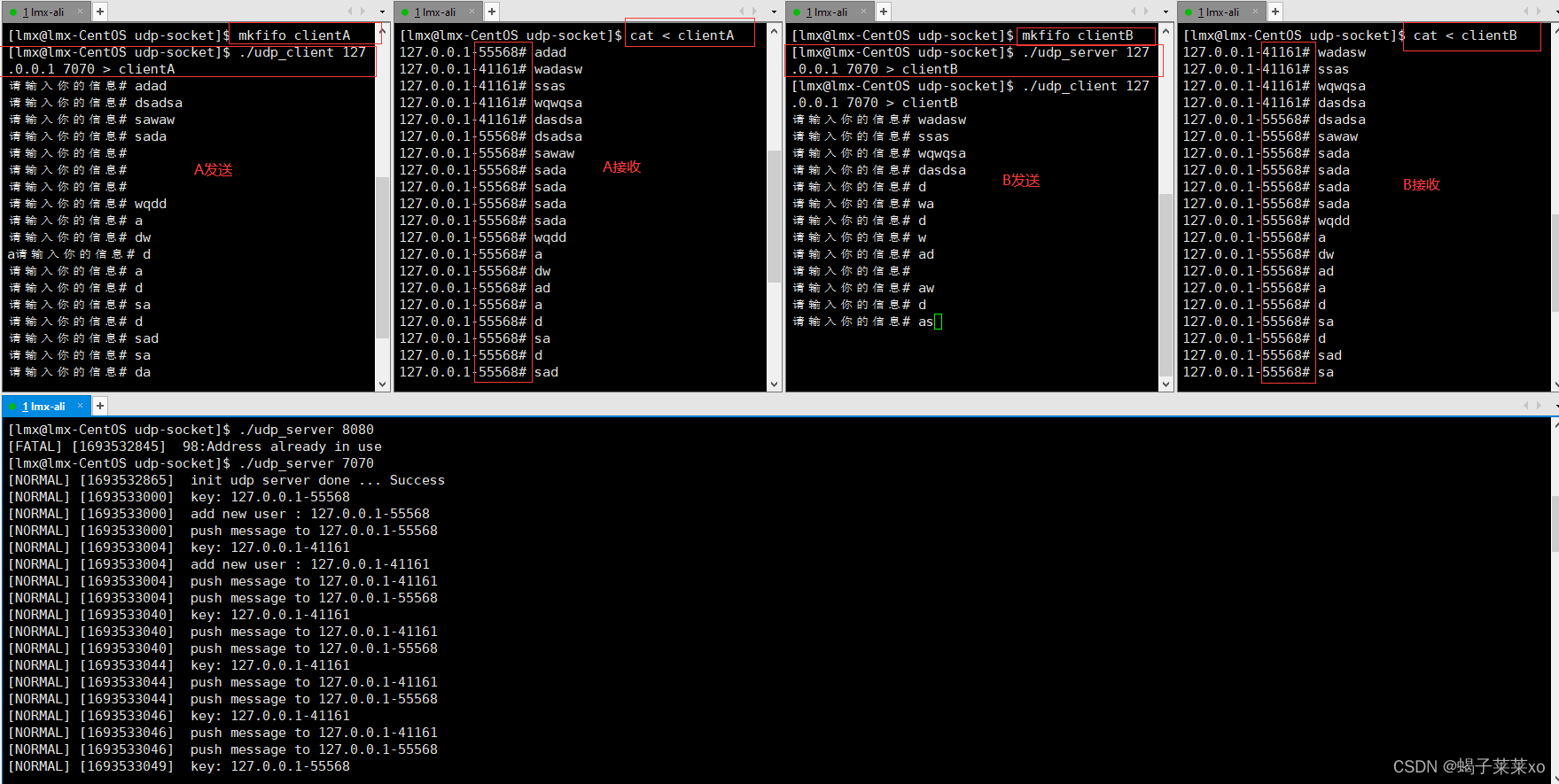
Task: Add a new tab in the mkfifo clientA pane
Action: click(100, 12)
